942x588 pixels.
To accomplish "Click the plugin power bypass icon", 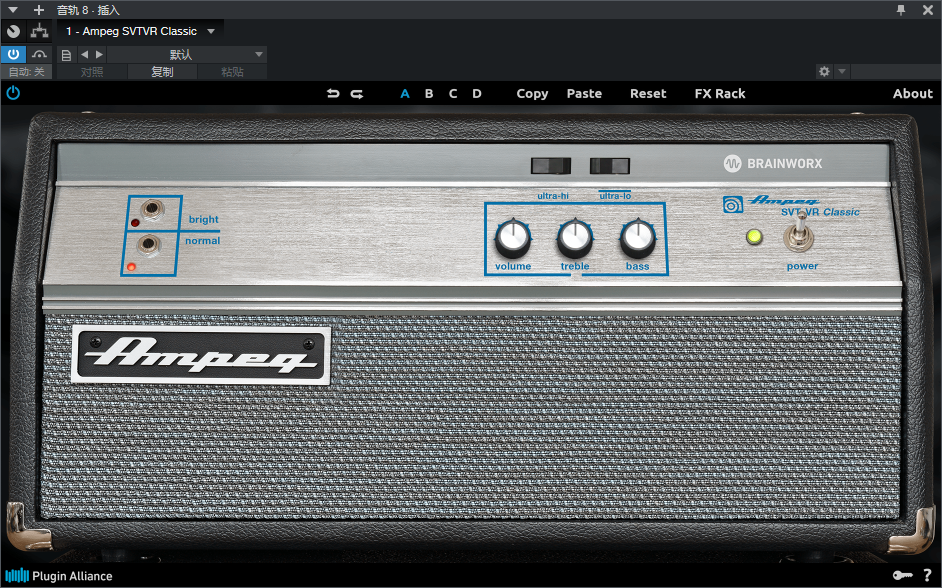I will pyautogui.click(x=13, y=93).
